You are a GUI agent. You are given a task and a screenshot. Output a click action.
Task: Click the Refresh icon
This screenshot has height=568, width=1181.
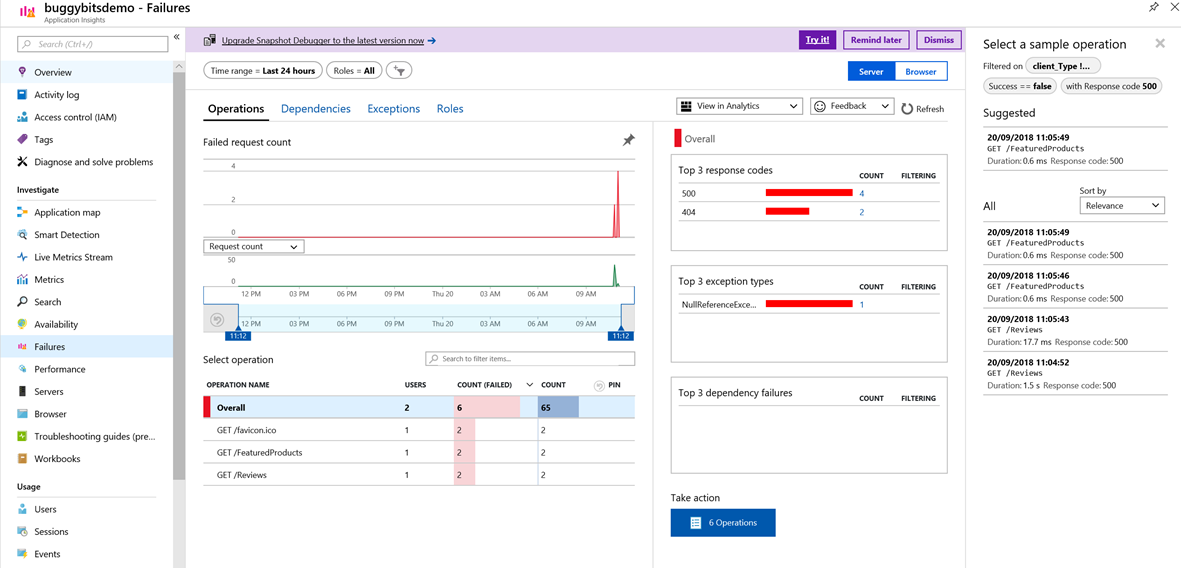pyautogui.click(x=908, y=108)
